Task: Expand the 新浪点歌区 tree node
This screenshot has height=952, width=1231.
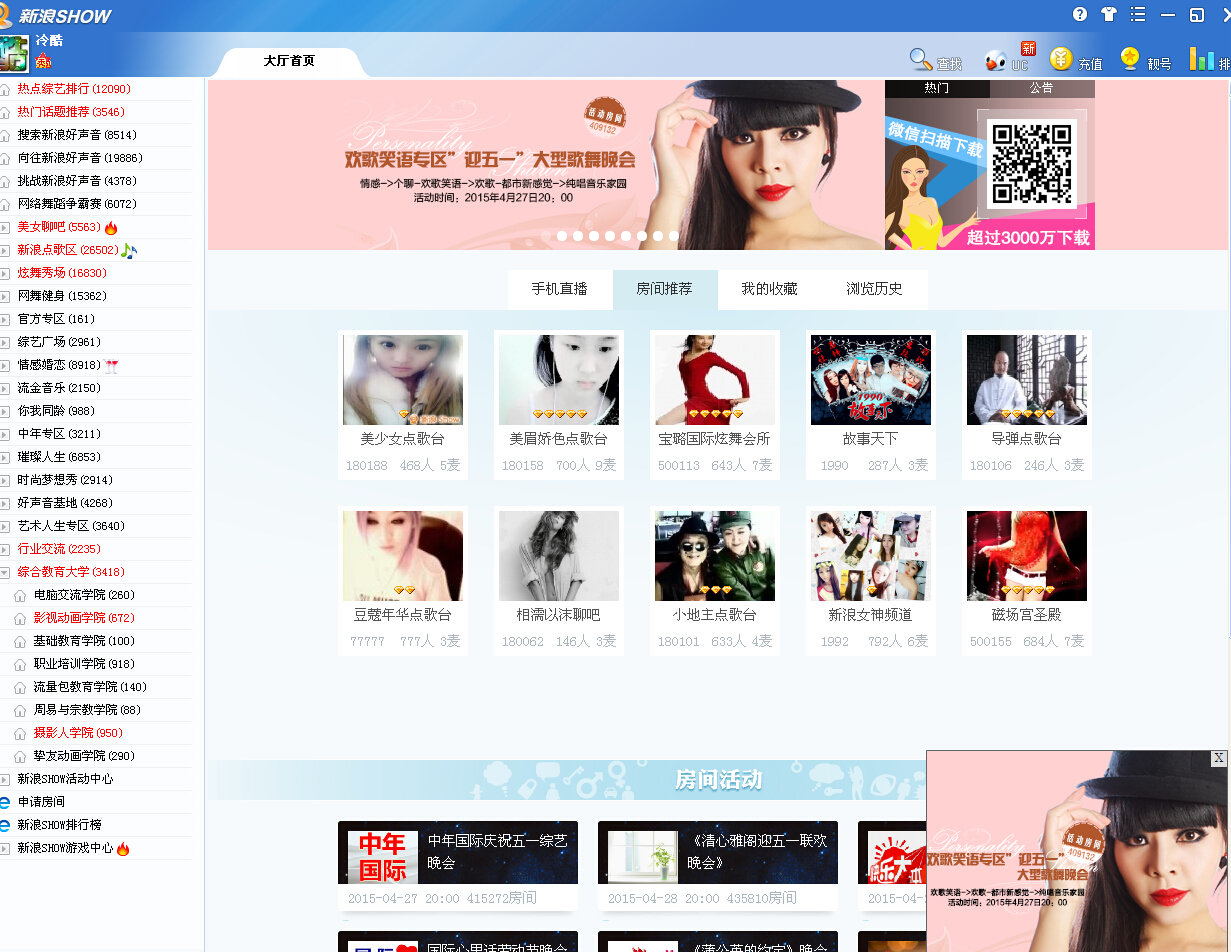Action: click(x=6, y=251)
